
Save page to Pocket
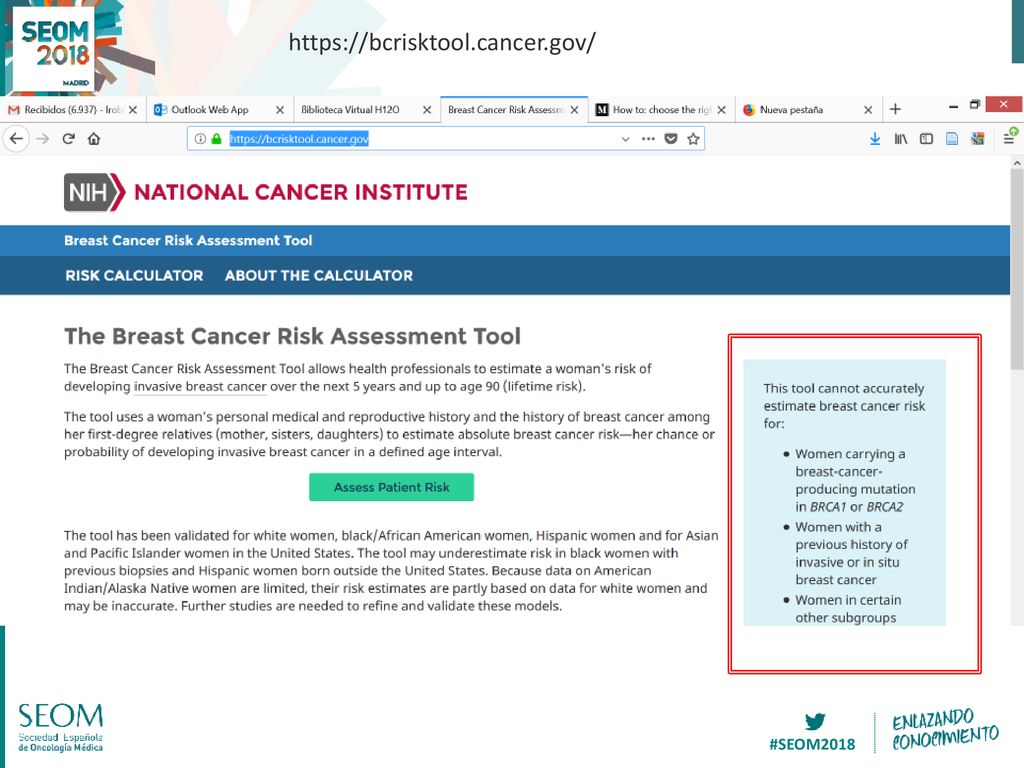(x=671, y=138)
